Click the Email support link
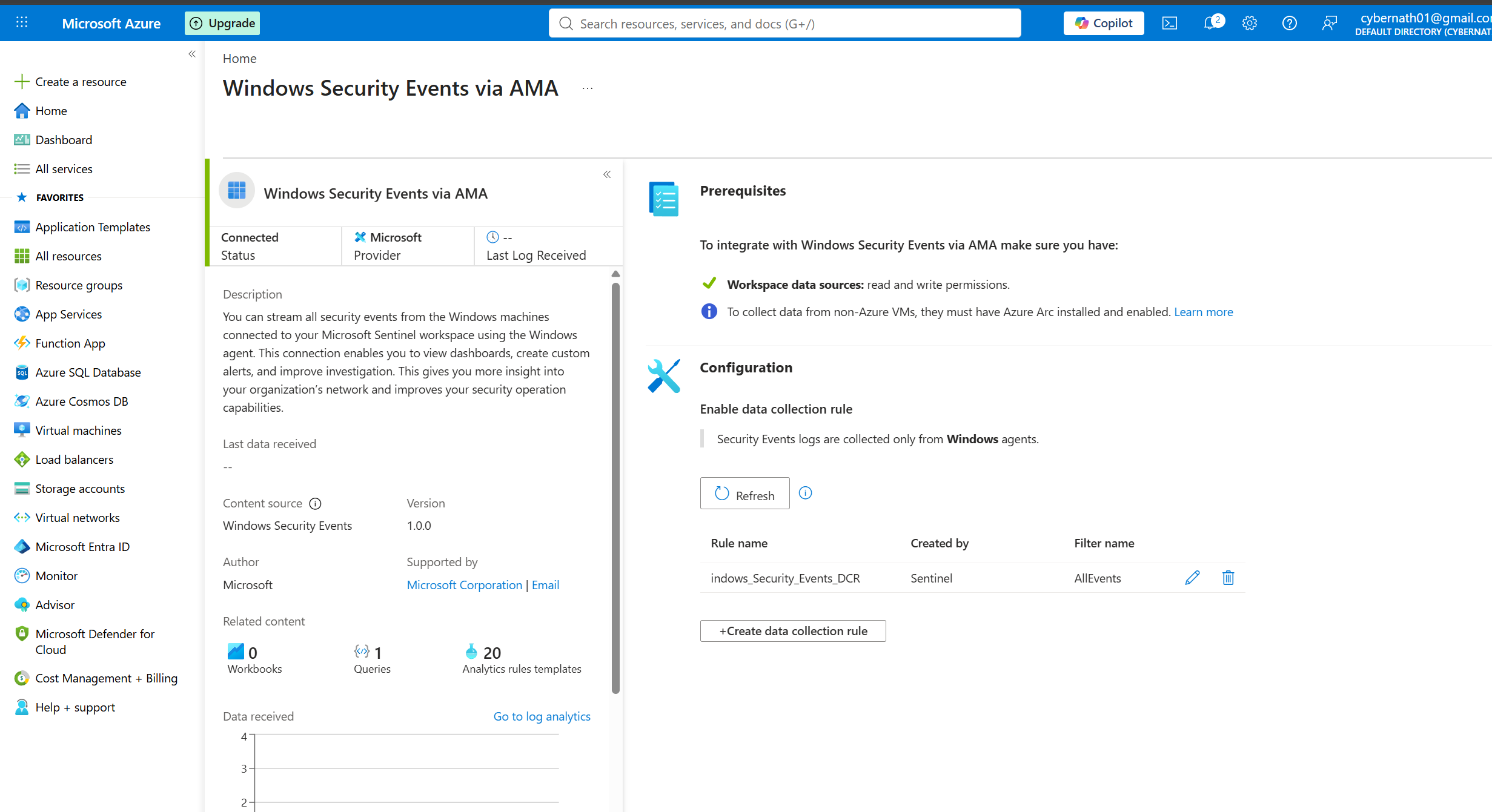Image resolution: width=1492 pixels, height=812 pixels. pos(545,584)
